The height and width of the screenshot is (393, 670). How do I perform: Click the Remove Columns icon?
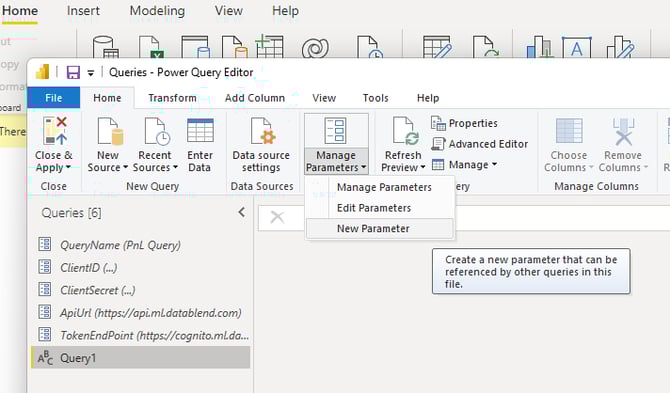[623, 132]
